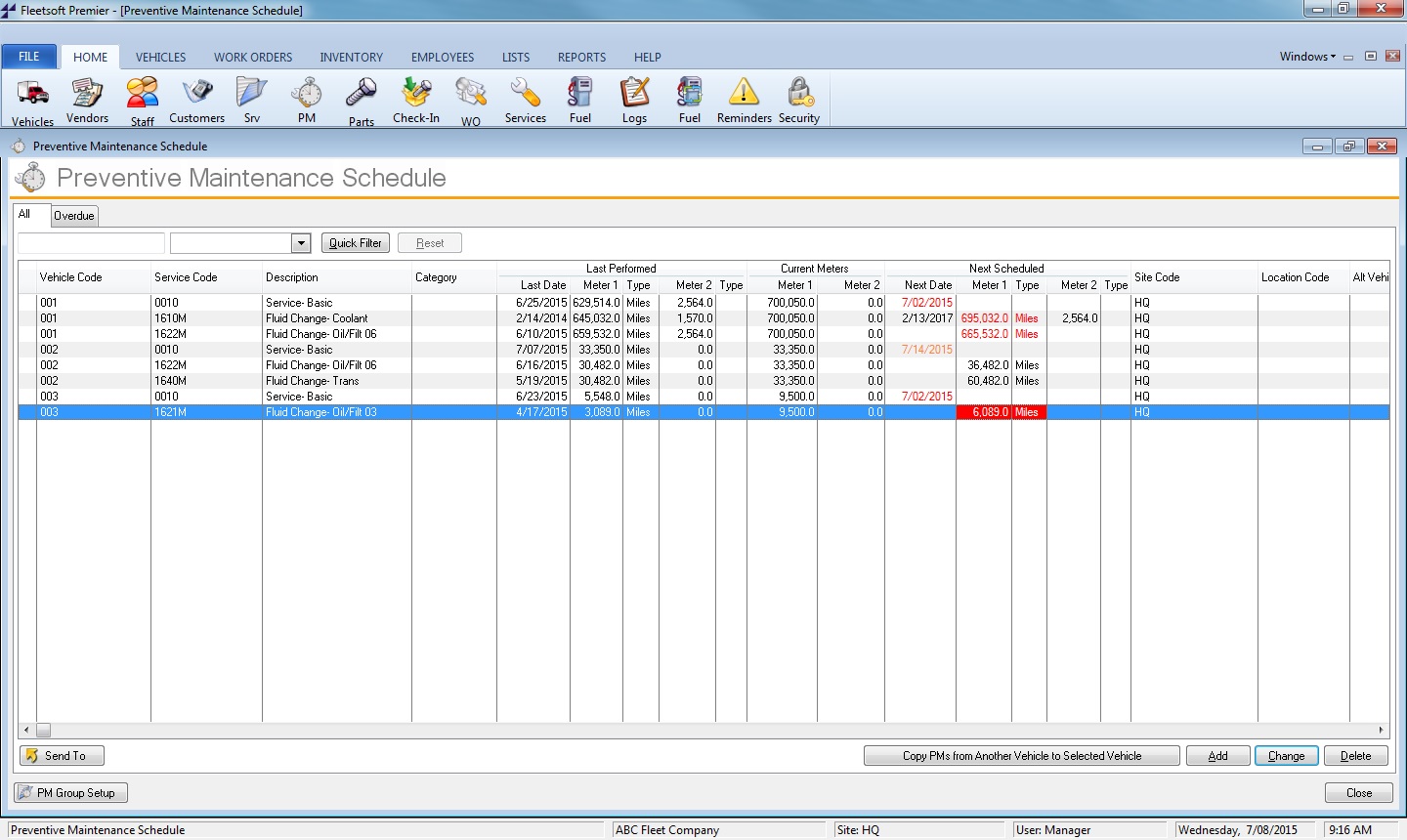Image resolution: width=1407 pixels, height=840 pixels.
Task: Open the LISTS ribbon tab
Action: 516,57
